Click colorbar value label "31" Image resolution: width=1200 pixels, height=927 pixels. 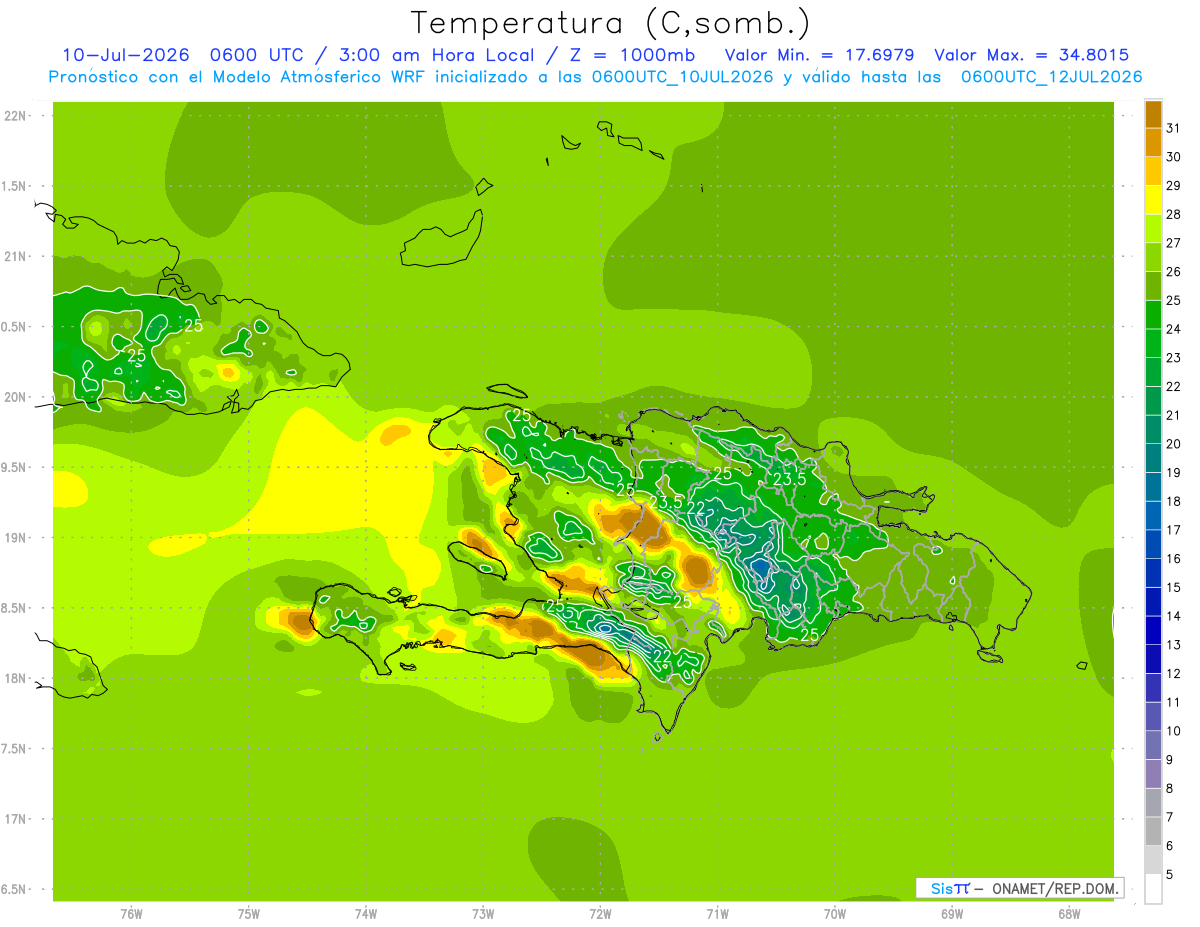pos(1174,128)
